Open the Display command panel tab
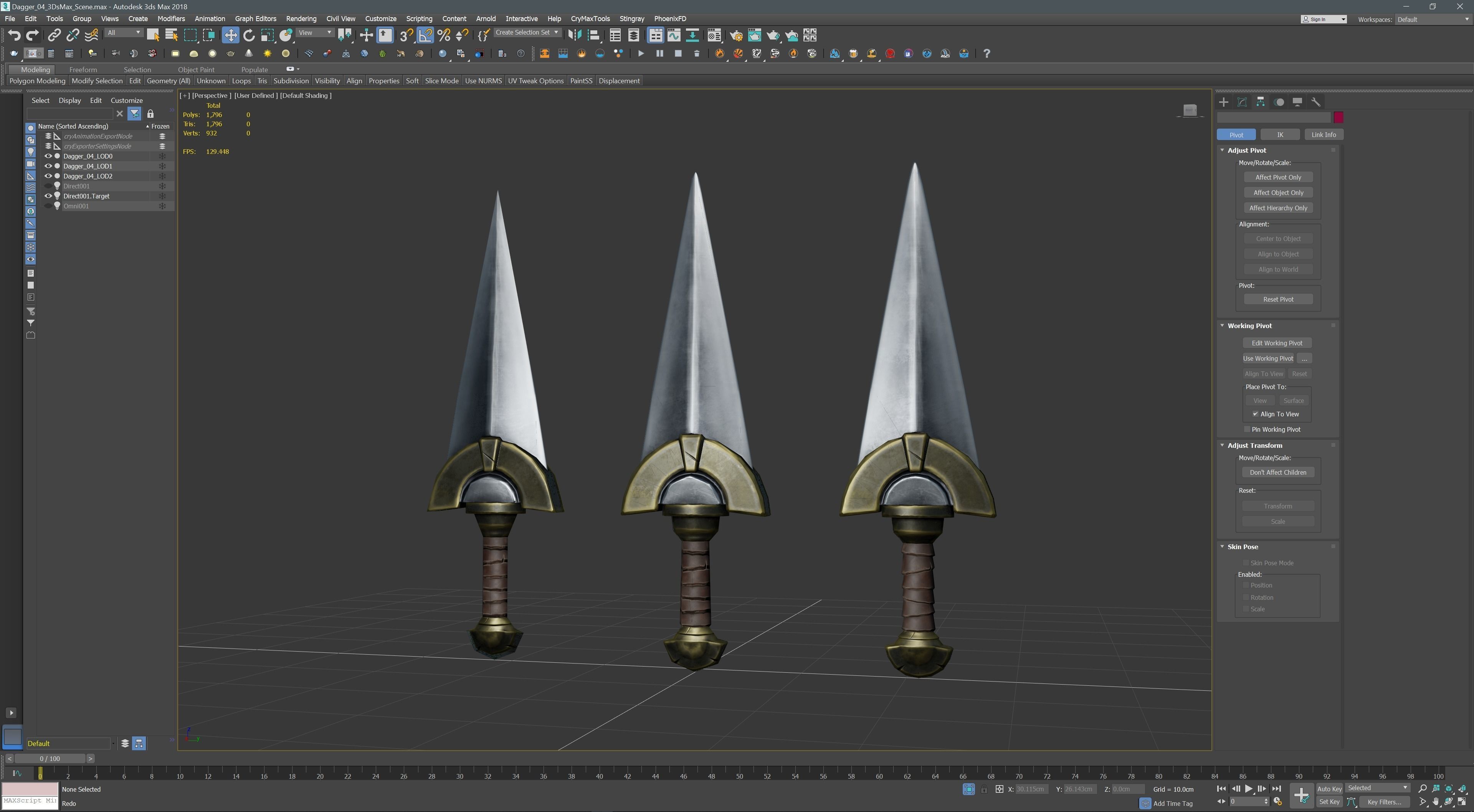Image resolution: width=1474 pixels, height=812 pixels. click(1298, 102)
